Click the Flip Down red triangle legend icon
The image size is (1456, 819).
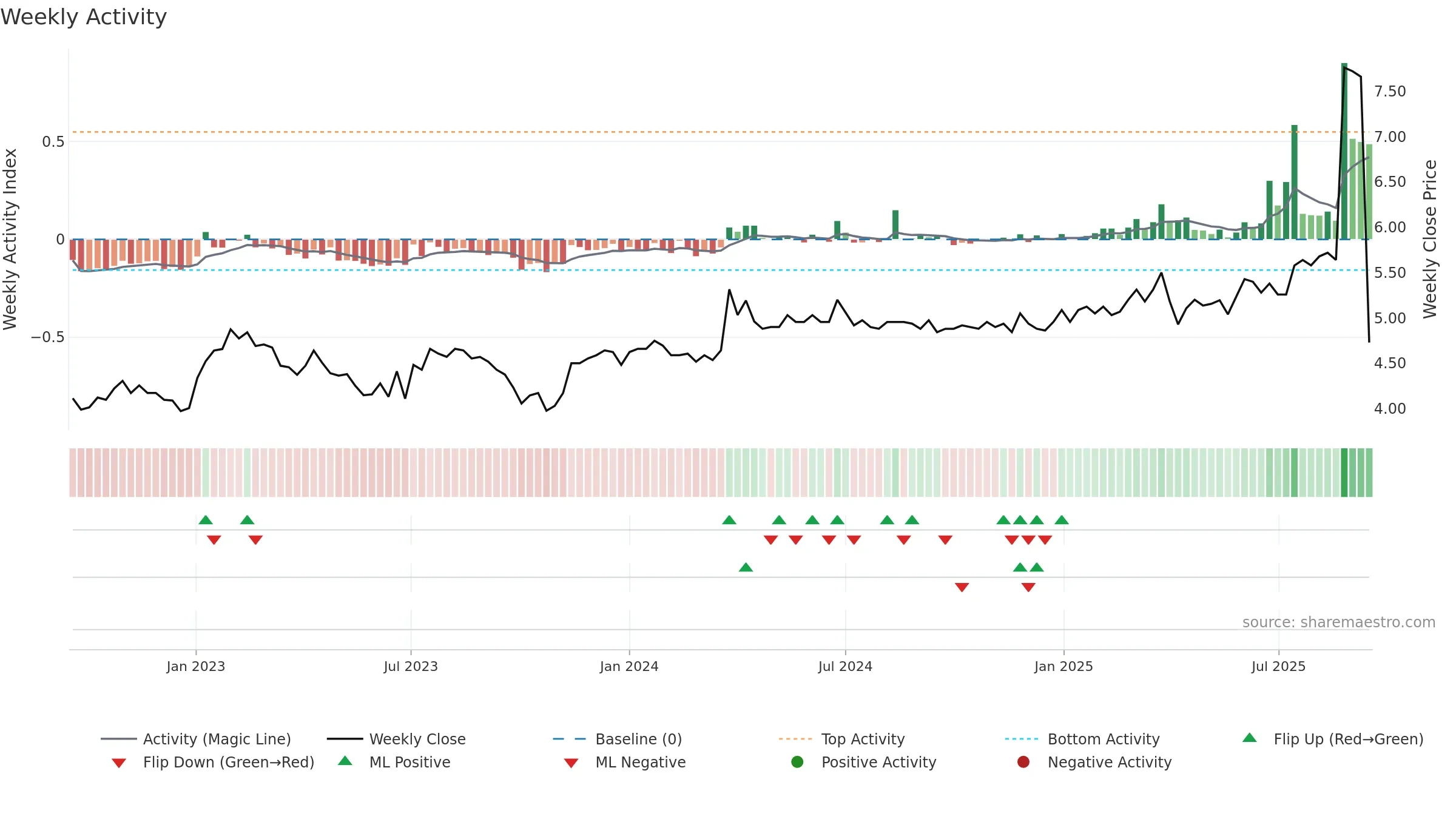[x=119, y=763]
